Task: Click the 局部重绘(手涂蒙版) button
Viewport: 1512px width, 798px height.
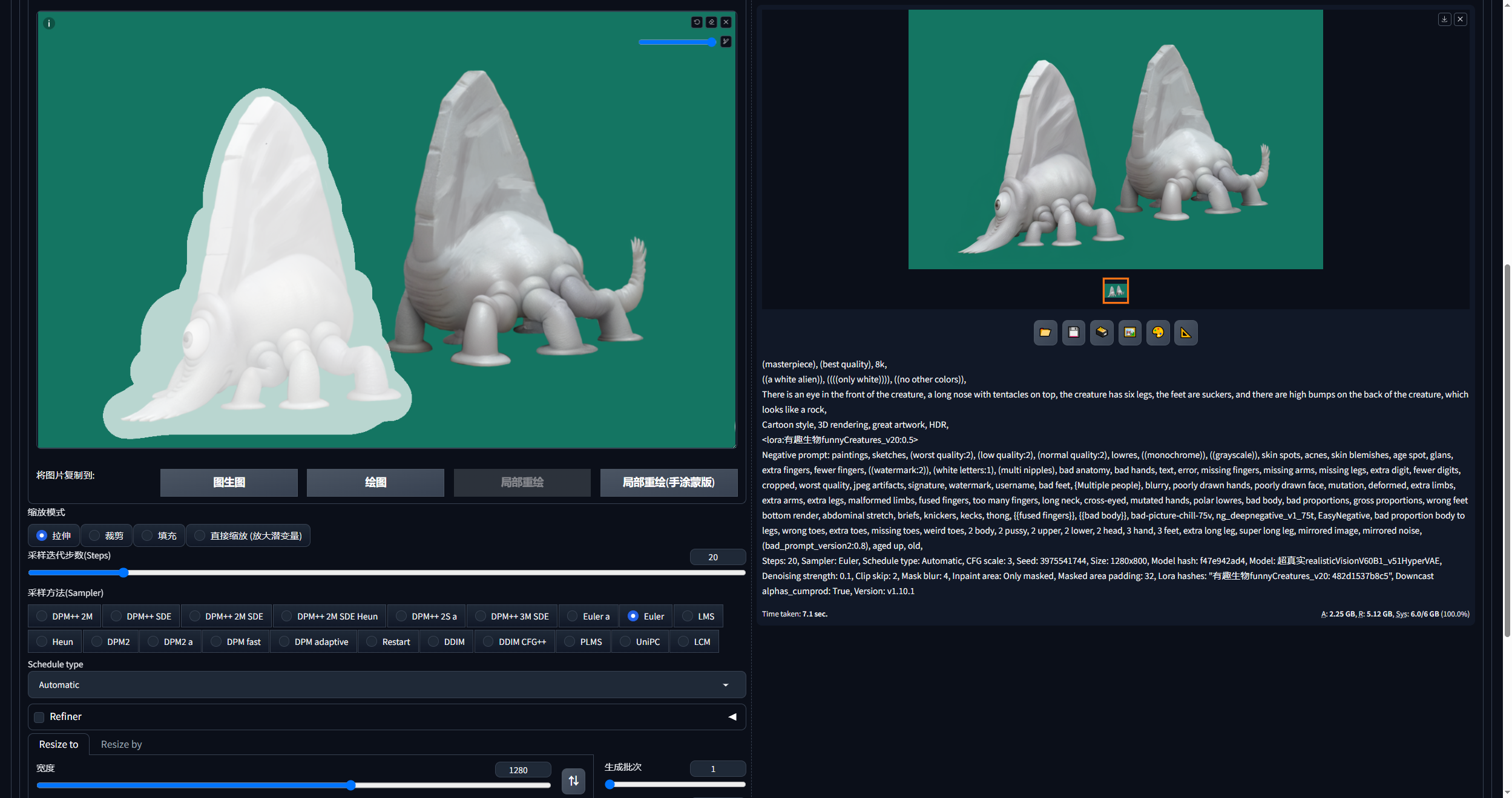Action: [668, 483]
